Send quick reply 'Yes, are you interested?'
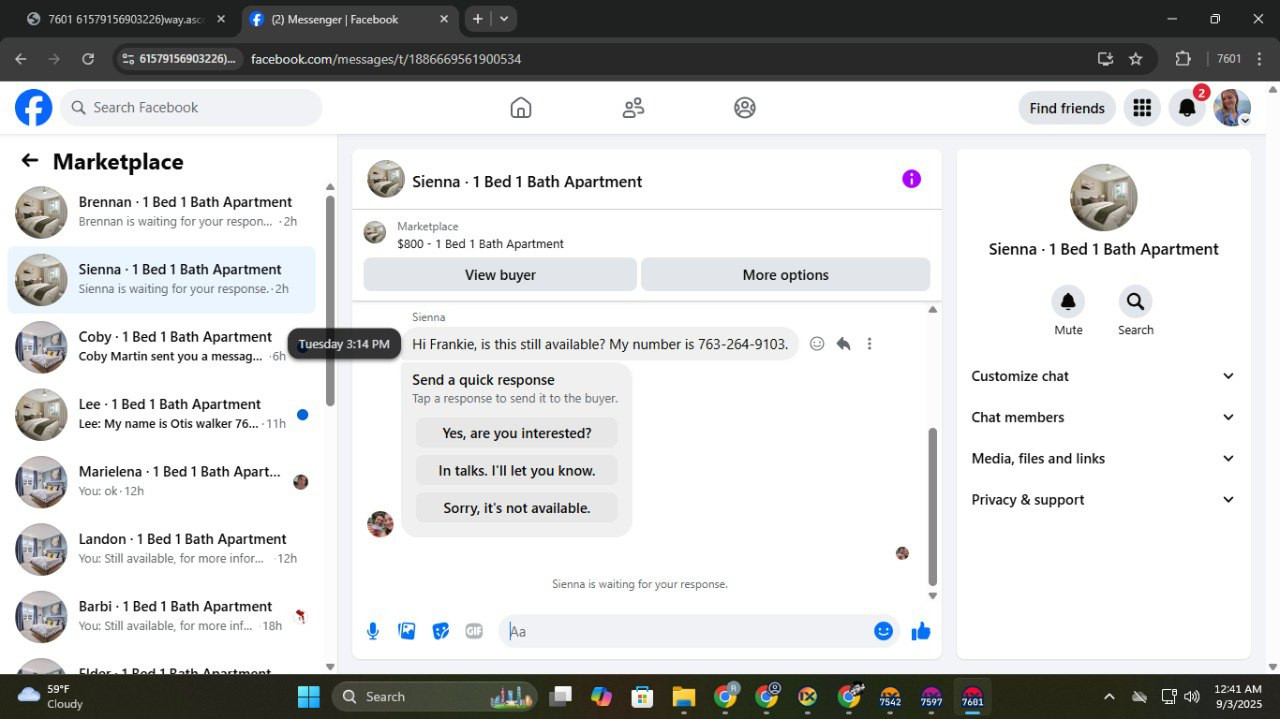This screenshot has width=1280, height=719. (517, 433)
